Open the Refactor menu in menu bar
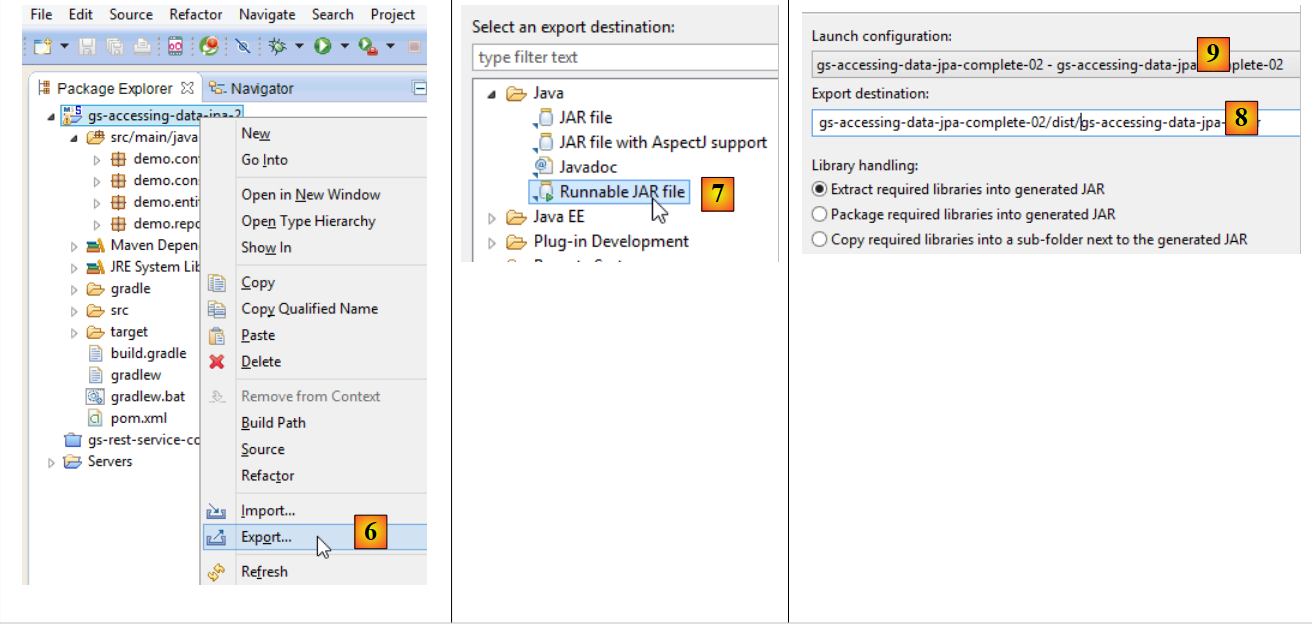 [196, 14]
